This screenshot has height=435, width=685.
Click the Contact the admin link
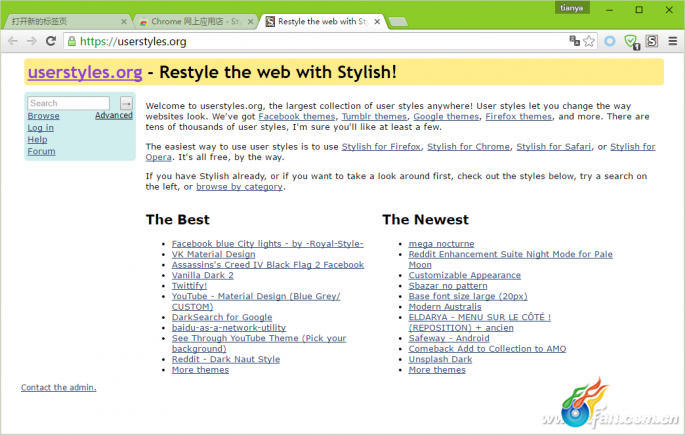point(59,387)
